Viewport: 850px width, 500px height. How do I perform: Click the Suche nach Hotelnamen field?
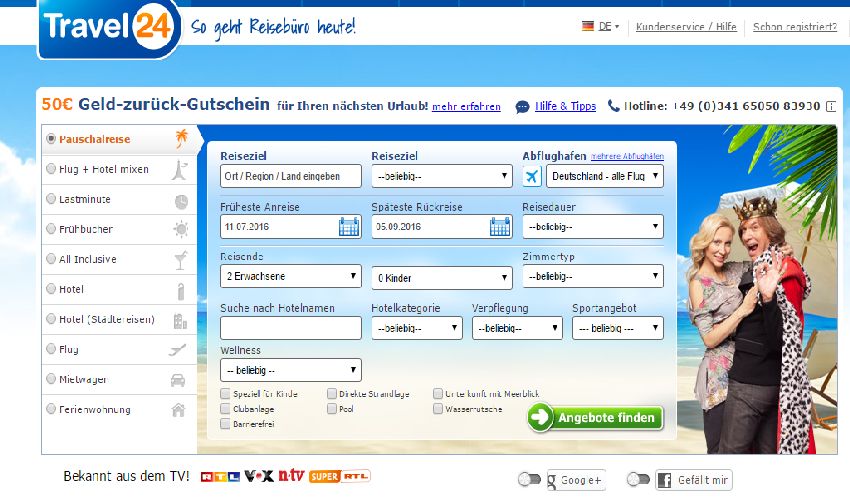[291, 328]
